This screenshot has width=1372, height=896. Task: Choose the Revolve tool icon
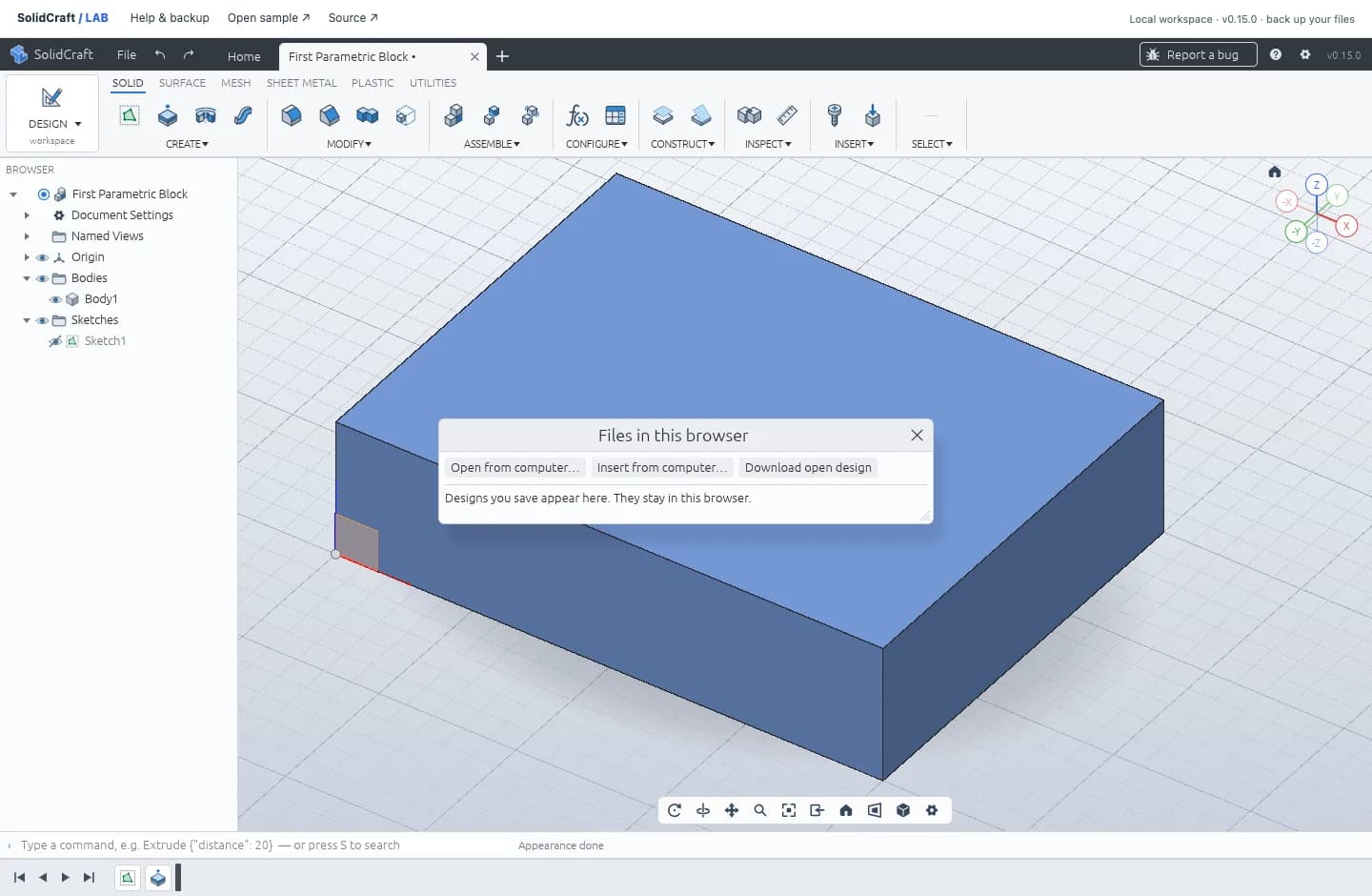click(206, 115)
